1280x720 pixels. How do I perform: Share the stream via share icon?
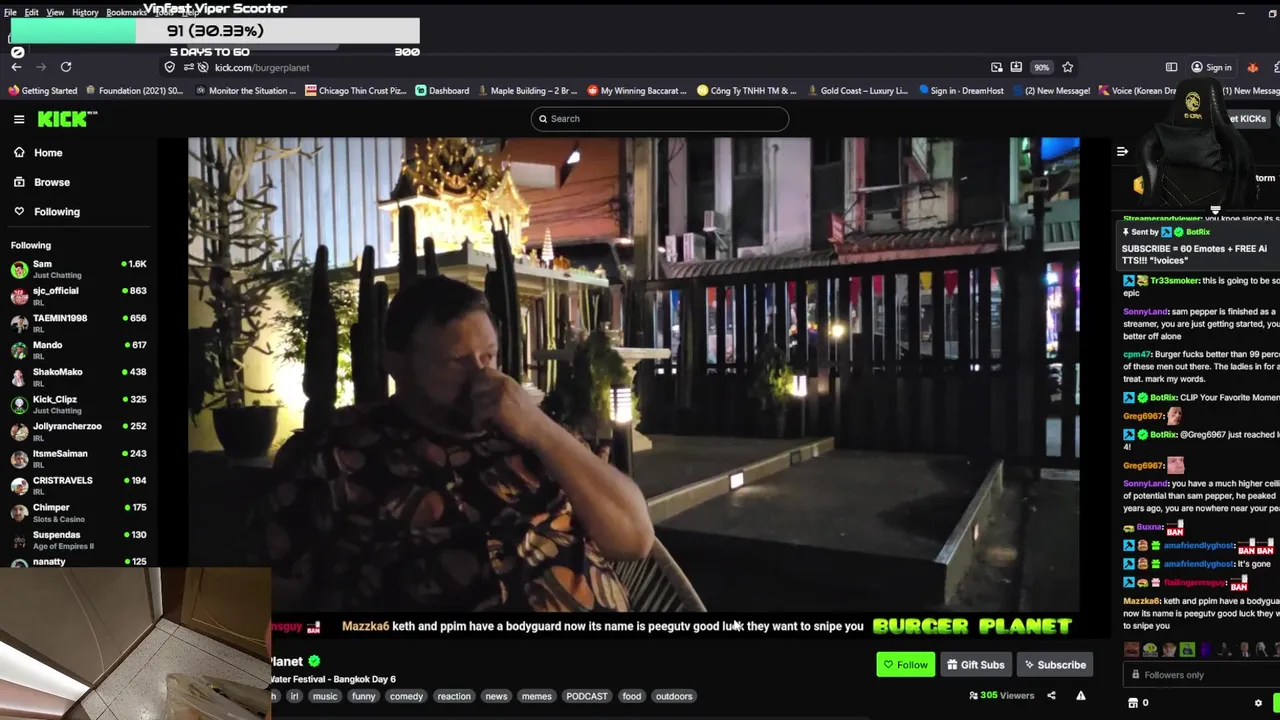click(x=1051, y=695)
